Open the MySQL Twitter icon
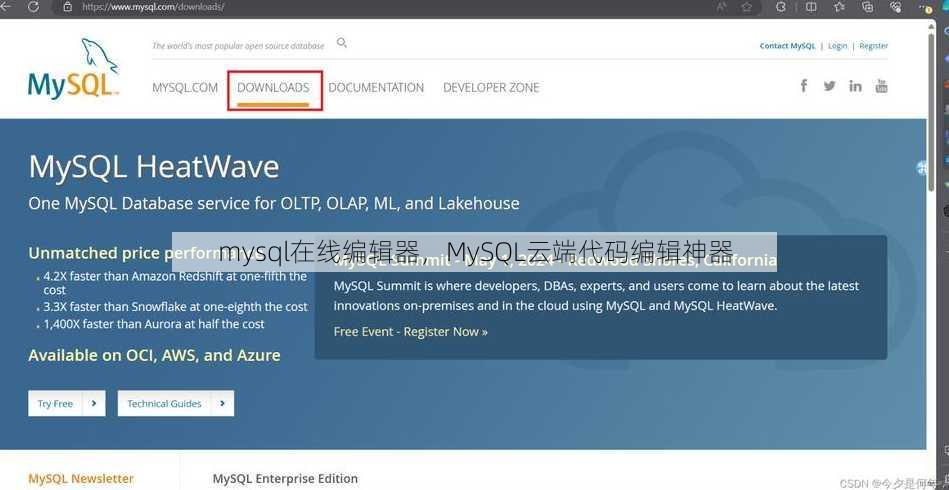Screen dimensions: 949x490 pos(829,86)
